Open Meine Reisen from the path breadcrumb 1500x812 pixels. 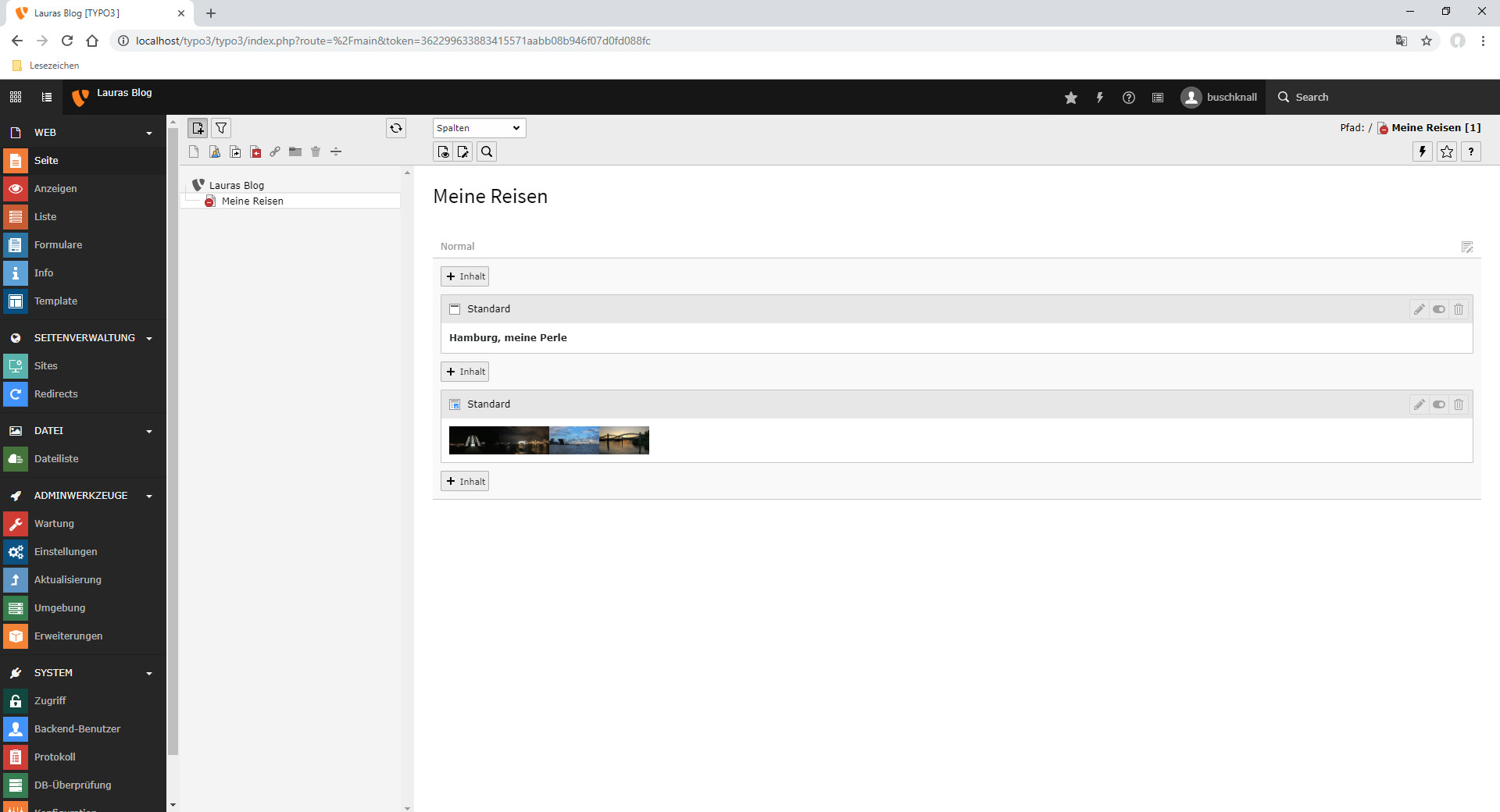(1428, 127)
